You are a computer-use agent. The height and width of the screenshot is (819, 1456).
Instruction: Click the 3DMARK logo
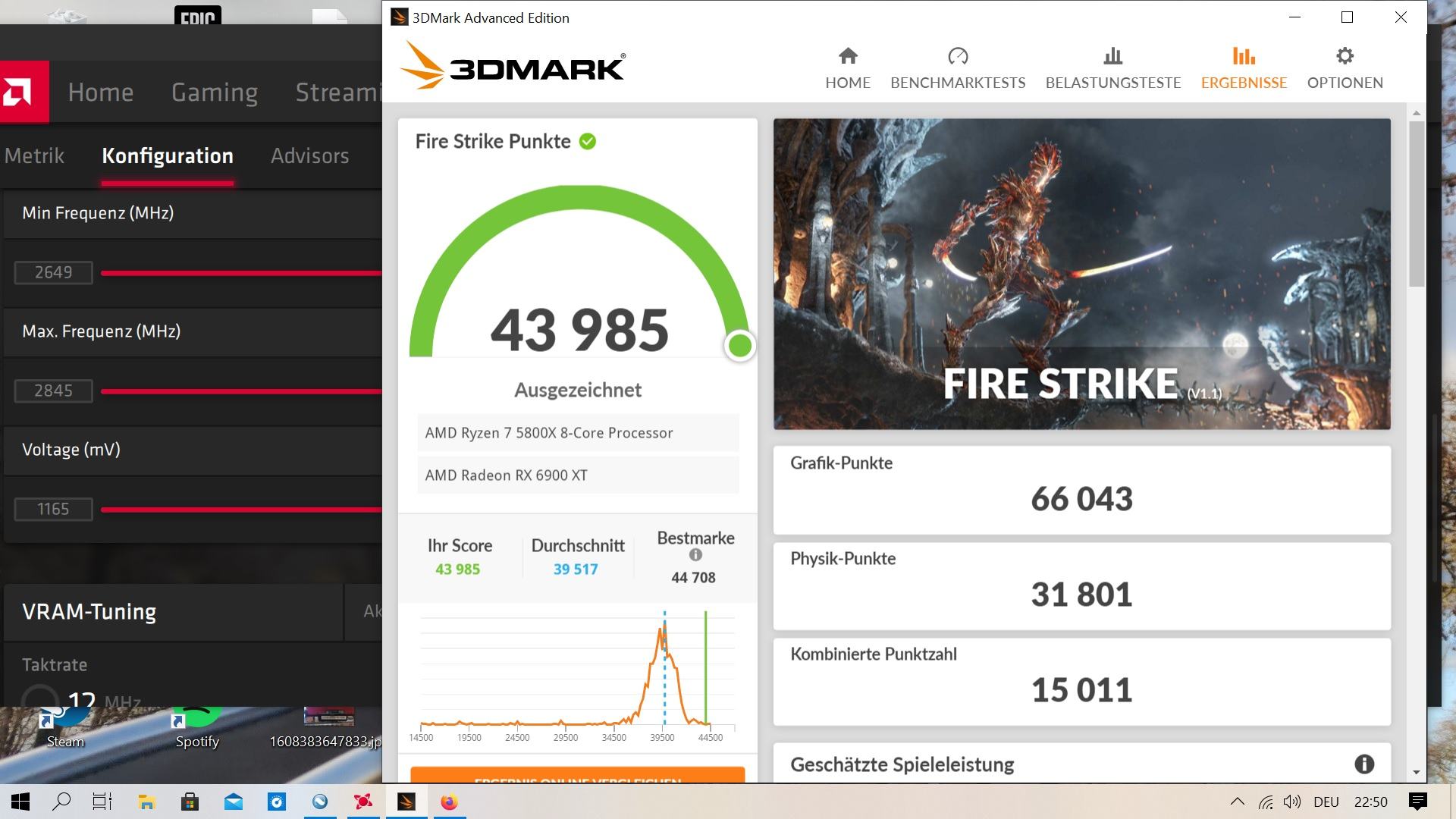513,66
